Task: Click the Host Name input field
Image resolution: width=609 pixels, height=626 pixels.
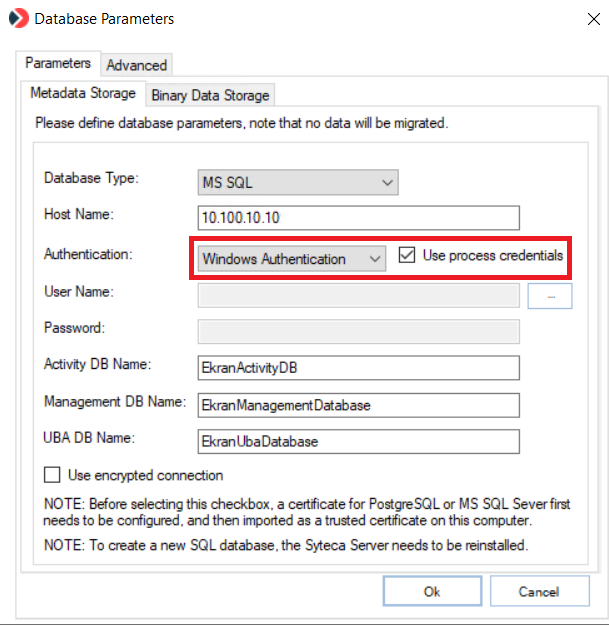Action: 360,218
